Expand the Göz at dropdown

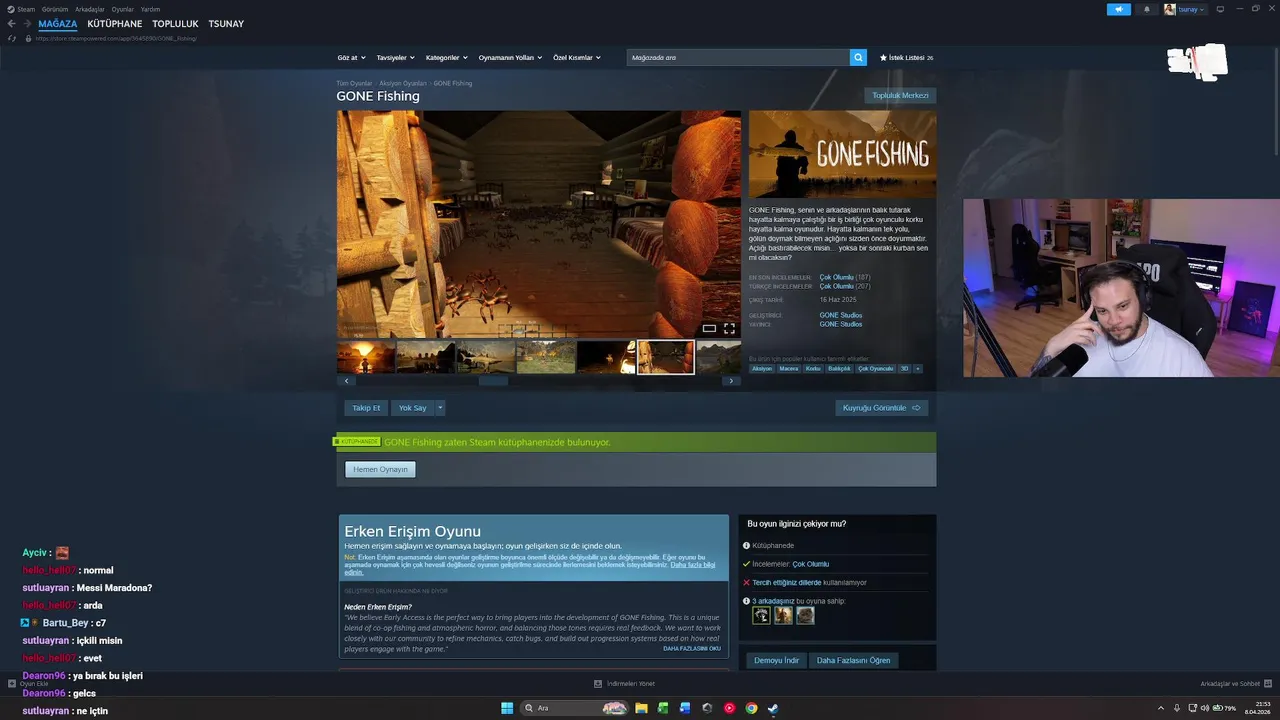(351, 58)
